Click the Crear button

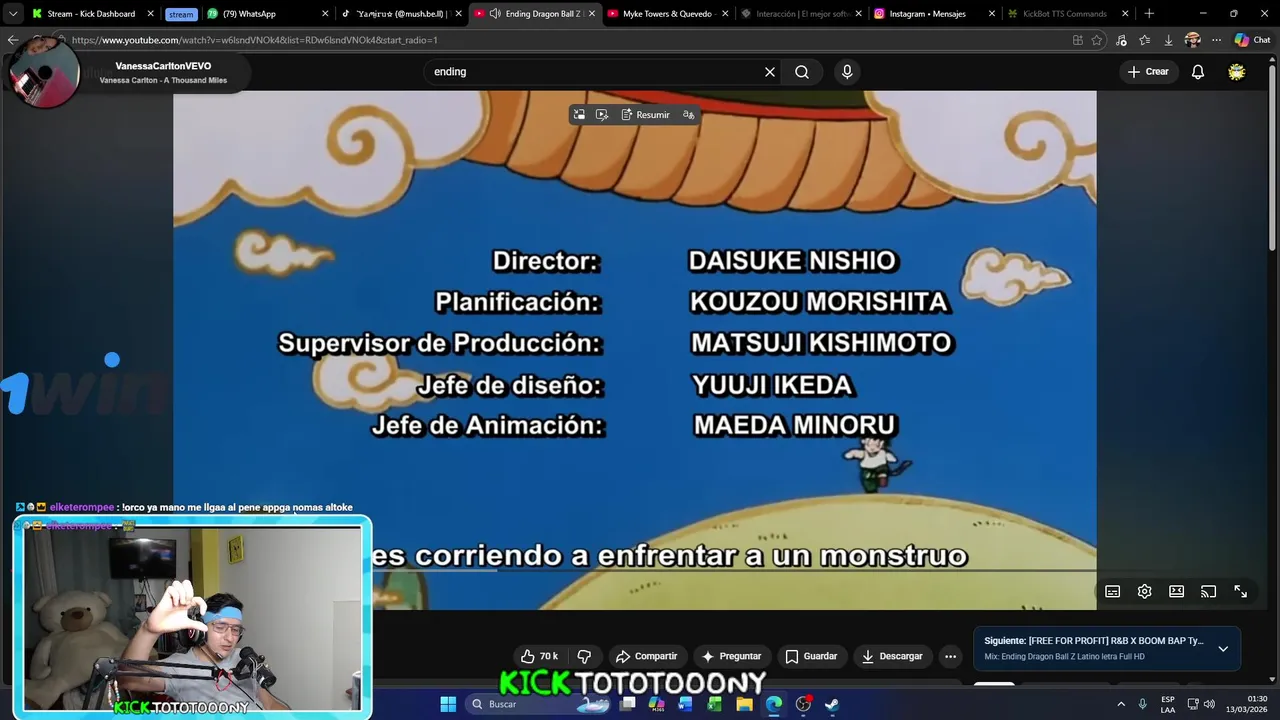tap(1148, 72)
